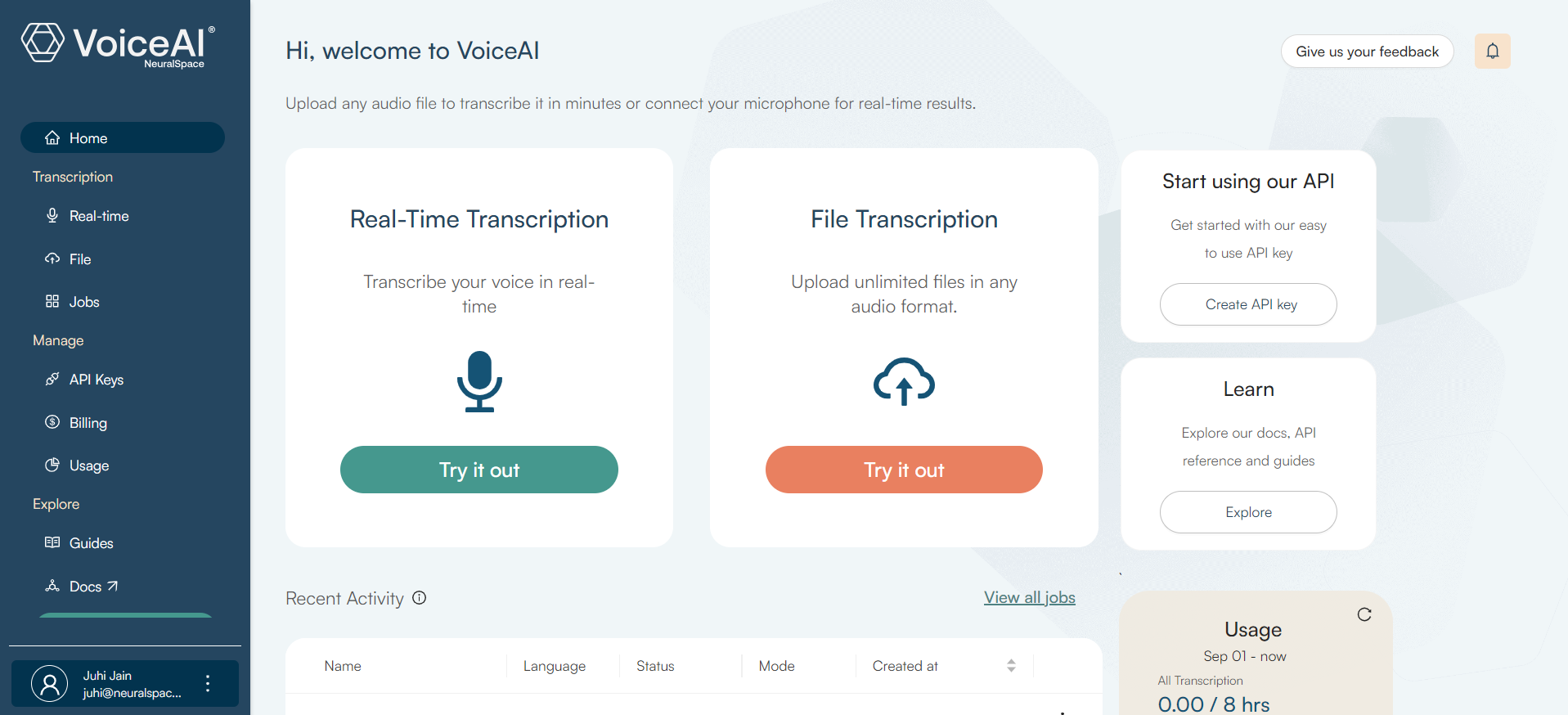Image resolution: width=1568 pixels, height=715 pixels.
Task: Try out Real-Time Transcription green button
Action: point(479,470)
